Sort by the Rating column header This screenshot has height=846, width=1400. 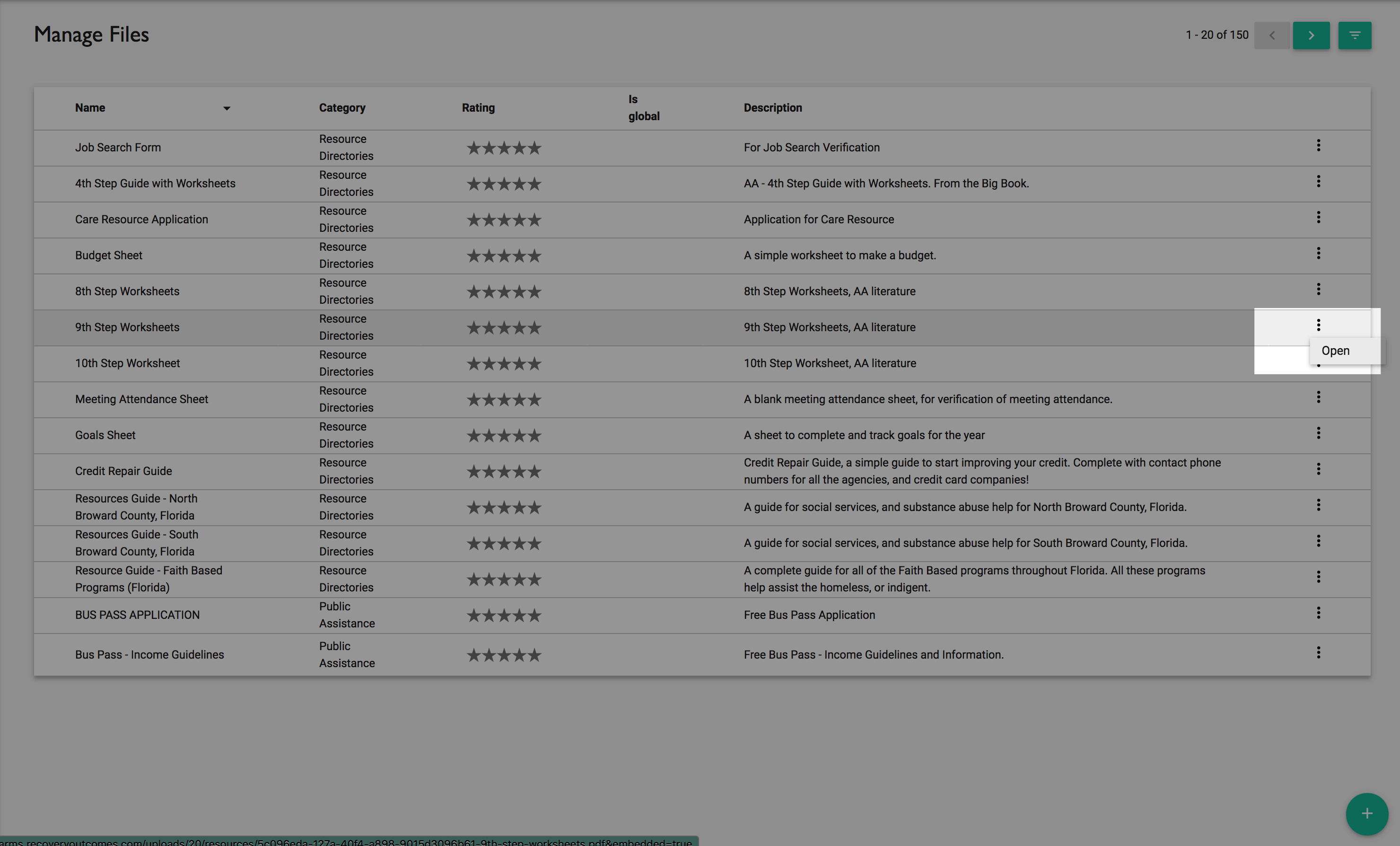pyautogui.click(x=478, y=108)
